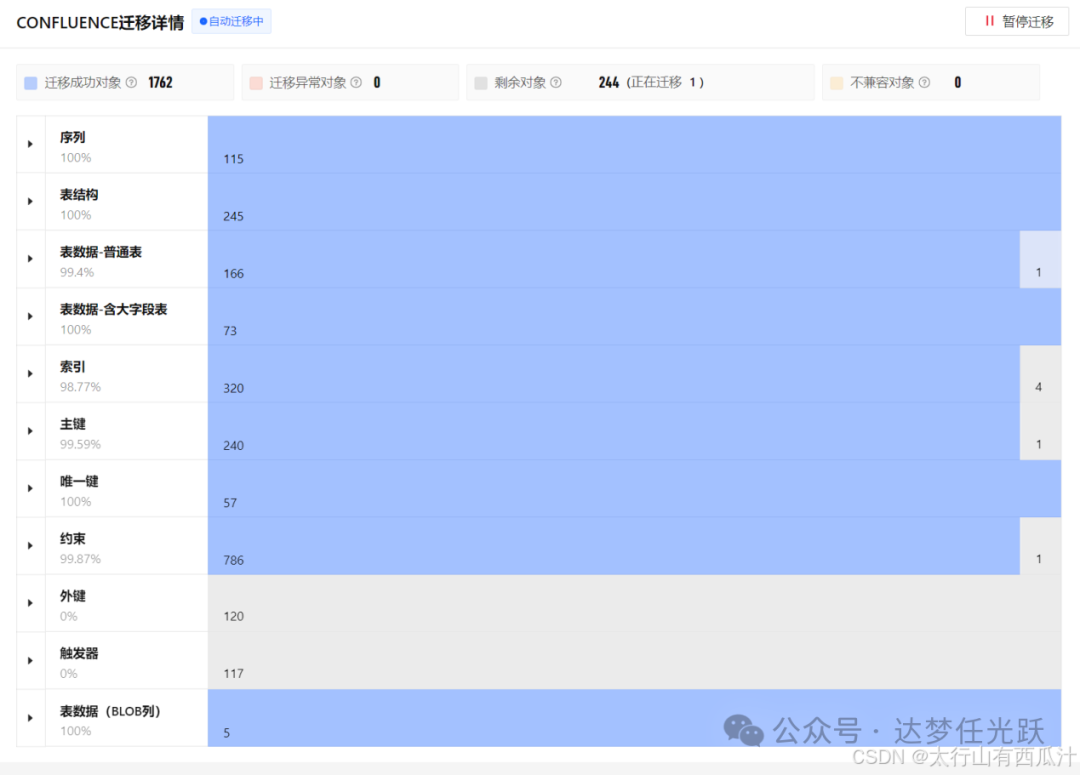Screen dimensions: 1080x775
Task: Click remaining segment 4 in 索引 row
Action: pyautogui.click(x=1041, y=373)
